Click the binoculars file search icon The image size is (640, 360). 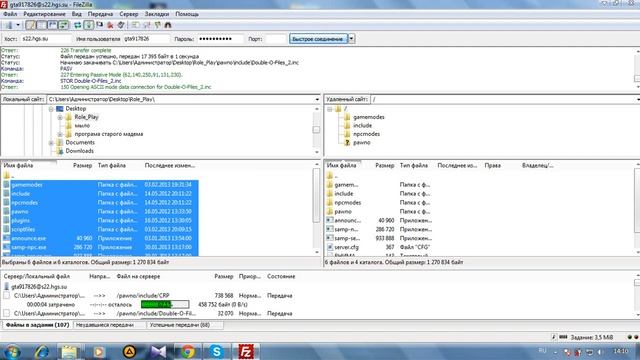[x=168, y=25]
